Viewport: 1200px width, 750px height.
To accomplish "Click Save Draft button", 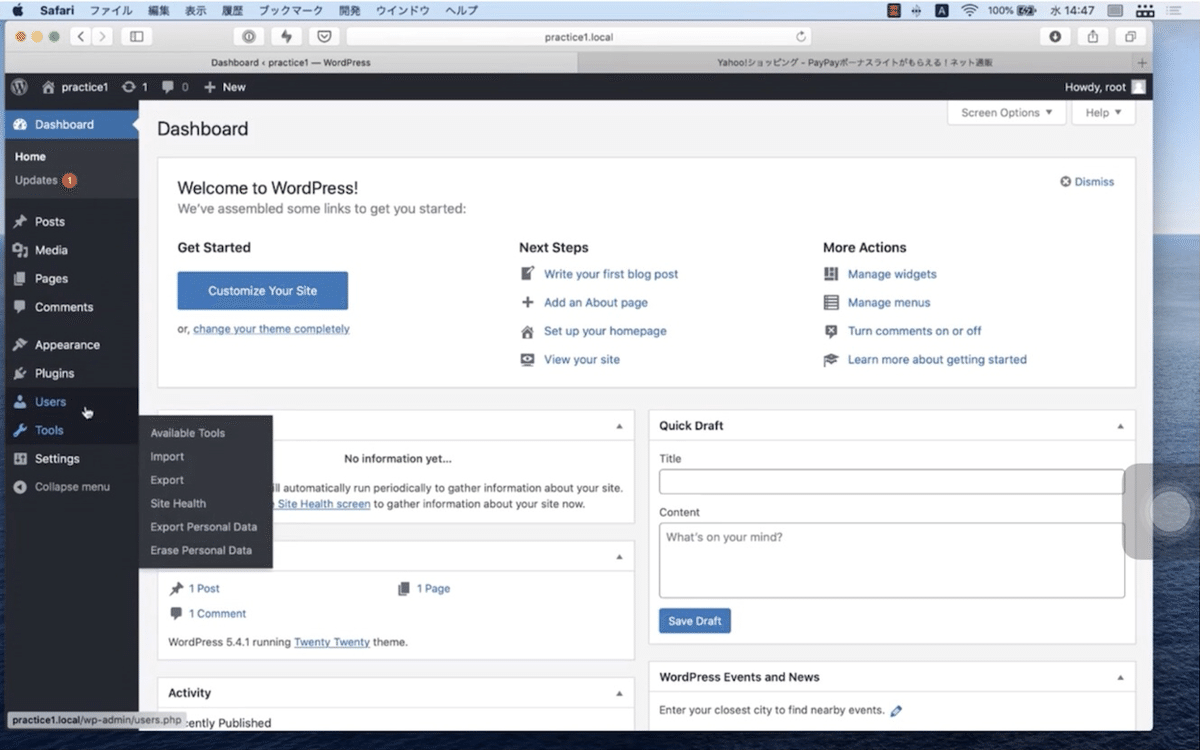I will (x=695, y=621).
